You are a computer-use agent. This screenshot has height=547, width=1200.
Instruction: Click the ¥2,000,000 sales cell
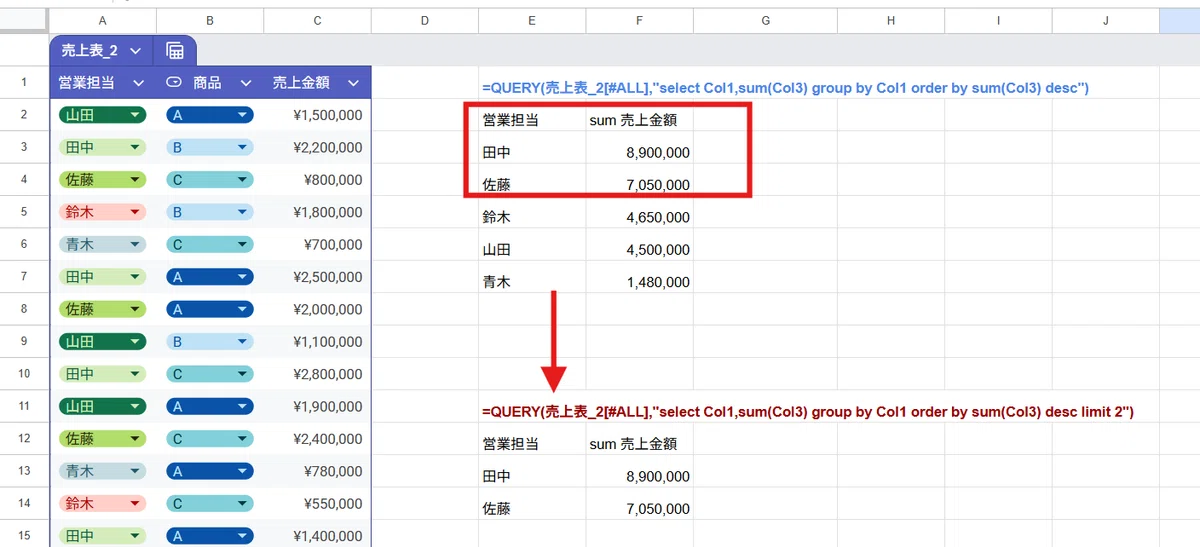[317, 309]
